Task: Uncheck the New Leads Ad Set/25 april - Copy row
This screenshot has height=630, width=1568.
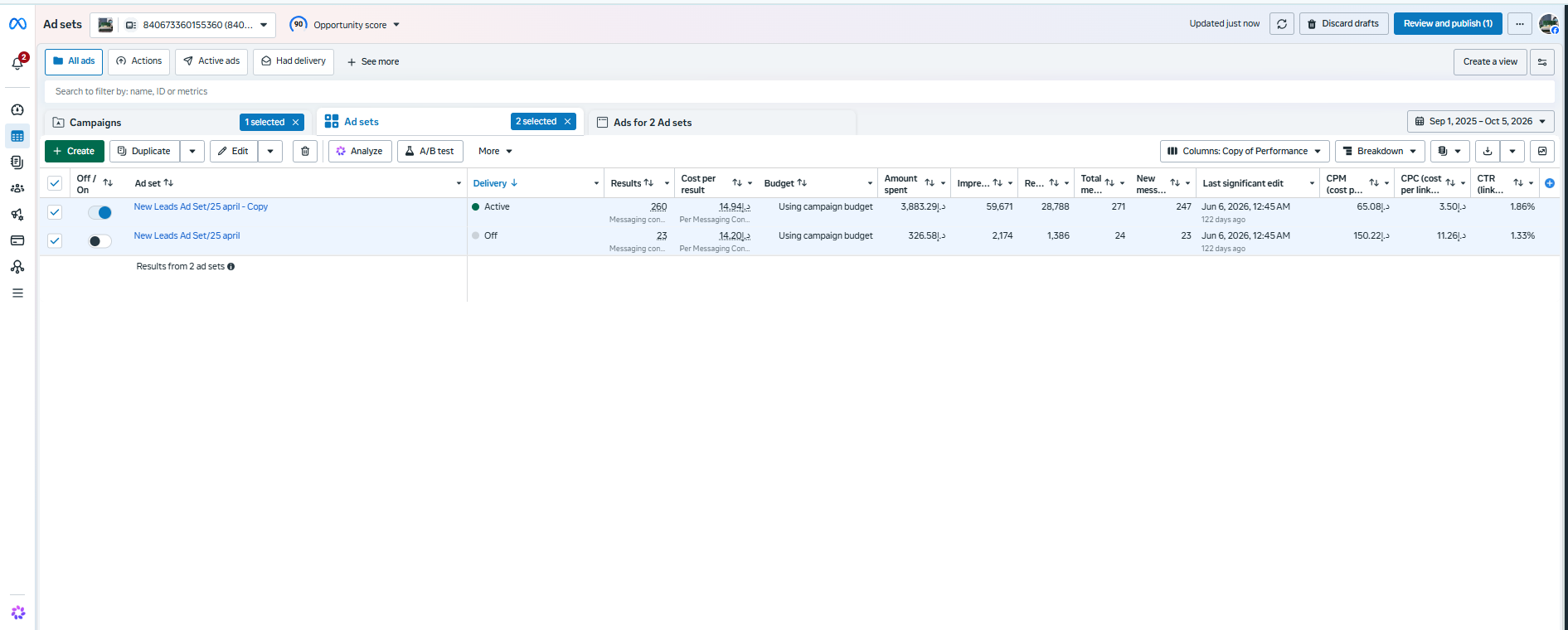Action: click(55, 212)
